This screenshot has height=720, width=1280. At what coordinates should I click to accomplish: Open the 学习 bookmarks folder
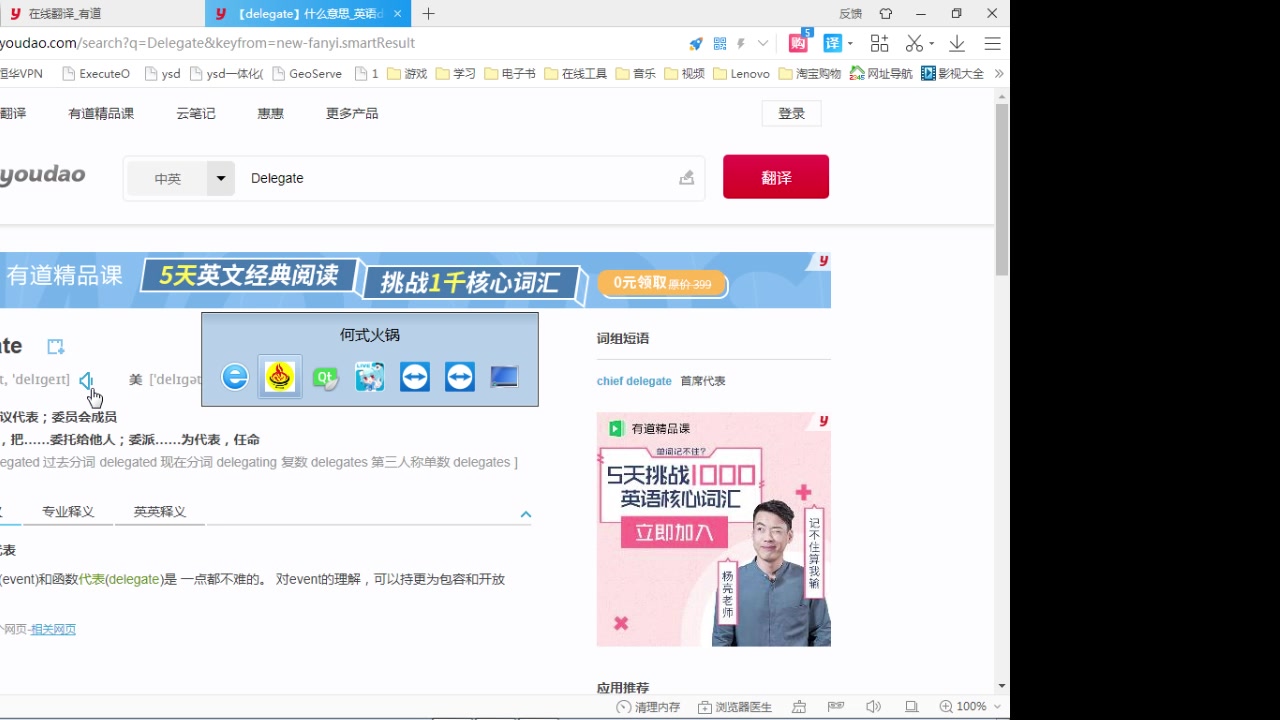click(x=456, y=73)
